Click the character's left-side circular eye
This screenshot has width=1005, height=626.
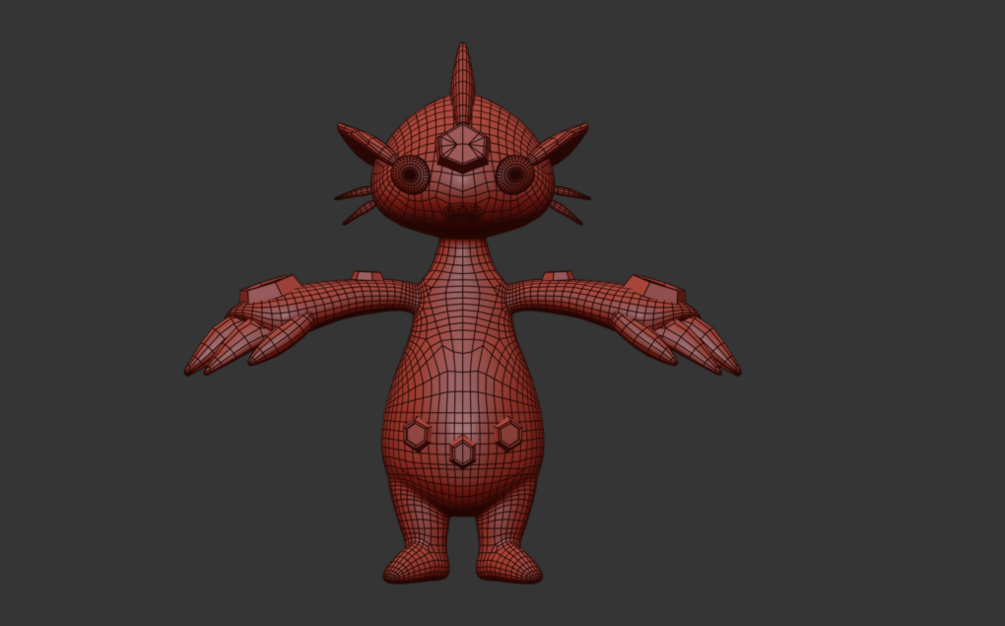click(x=410, y=174)
